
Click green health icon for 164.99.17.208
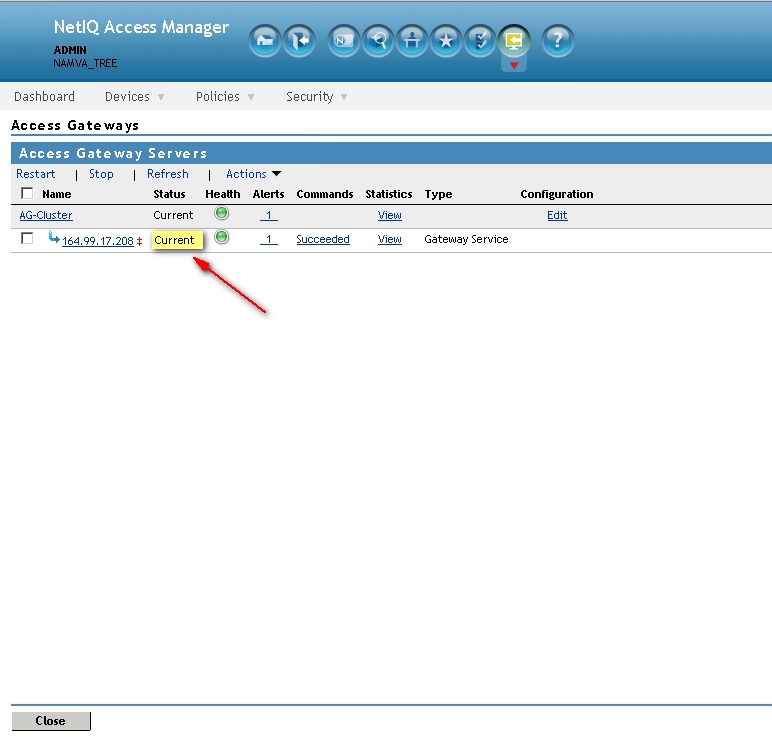222,237
